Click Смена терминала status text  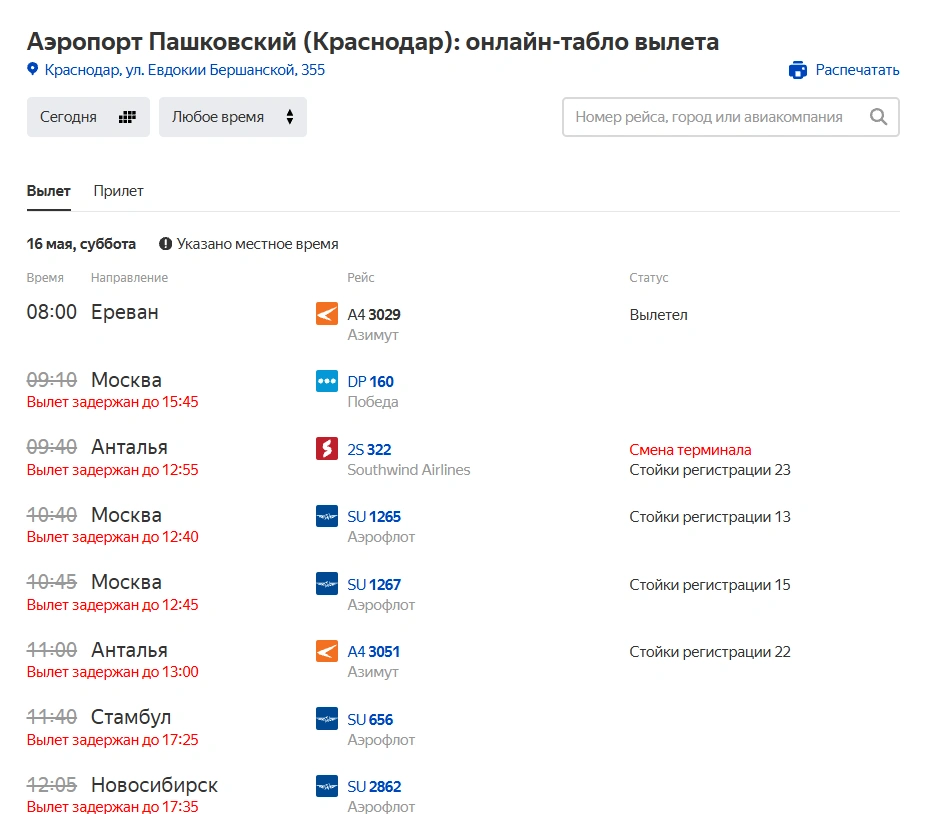pos(690,450)
